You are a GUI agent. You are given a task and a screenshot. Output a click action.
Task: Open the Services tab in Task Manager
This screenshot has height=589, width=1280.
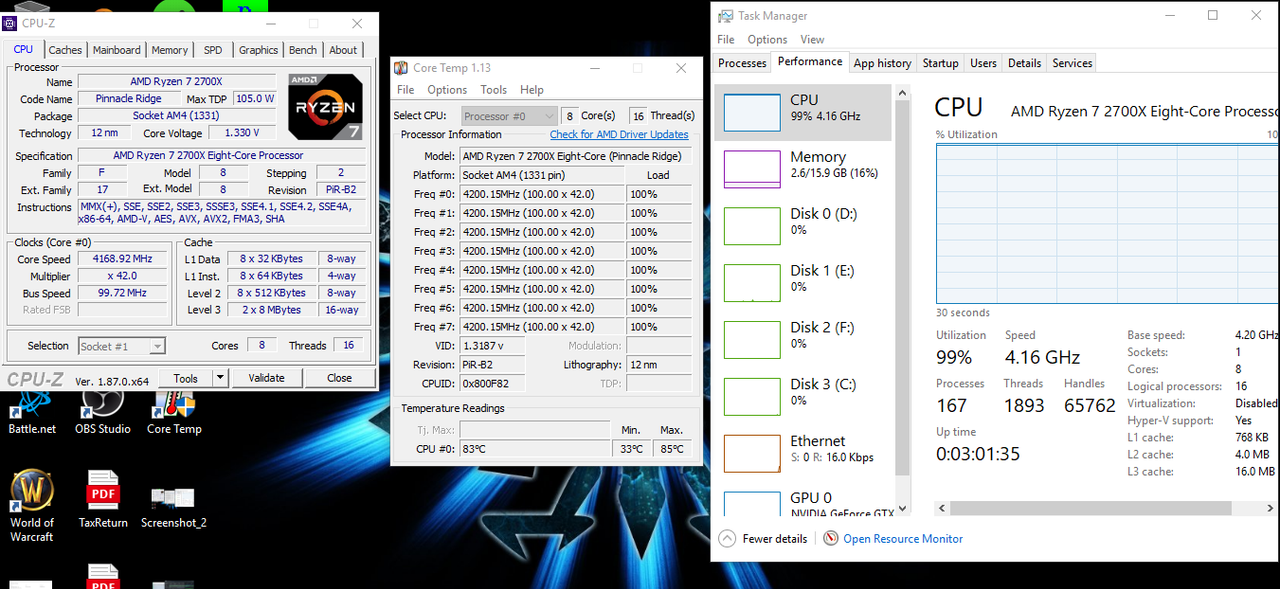coord(1072,63)
